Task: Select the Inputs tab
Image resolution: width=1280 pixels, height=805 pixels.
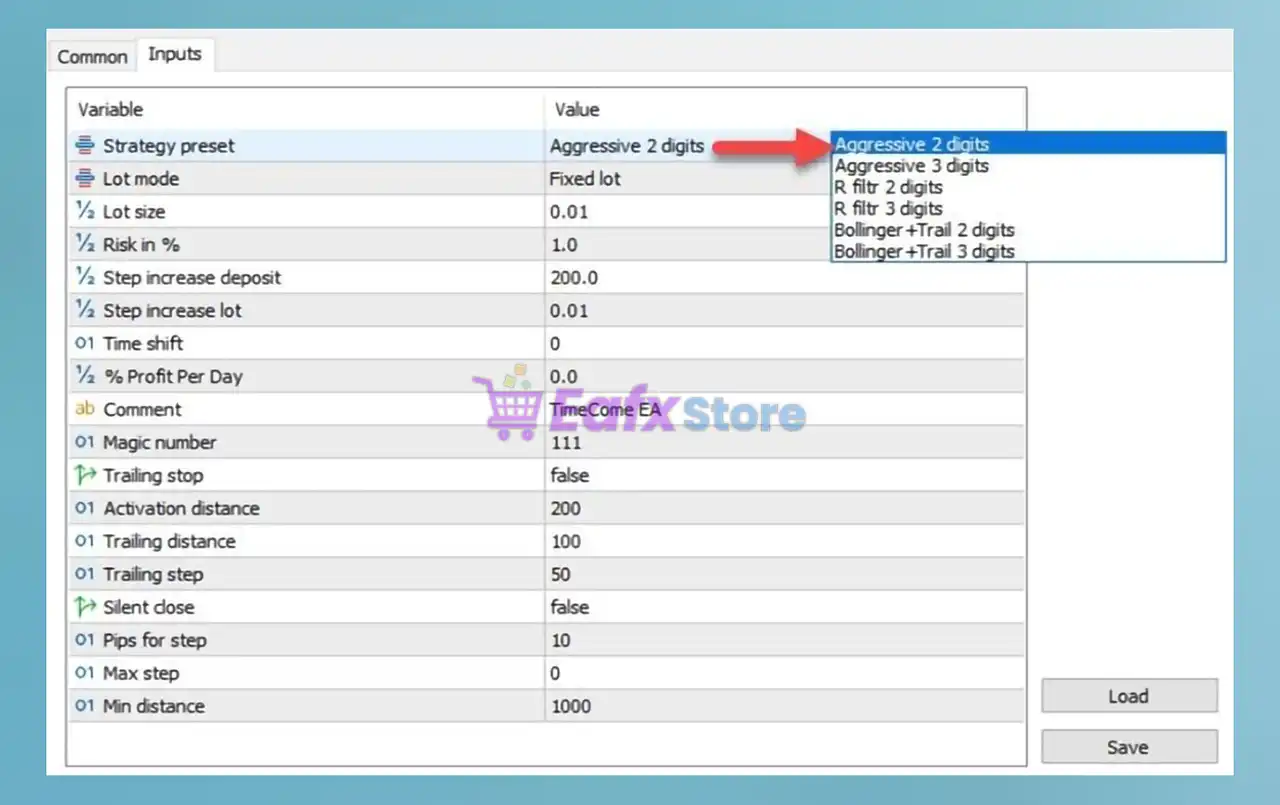Action: click(x=175, y=55)
